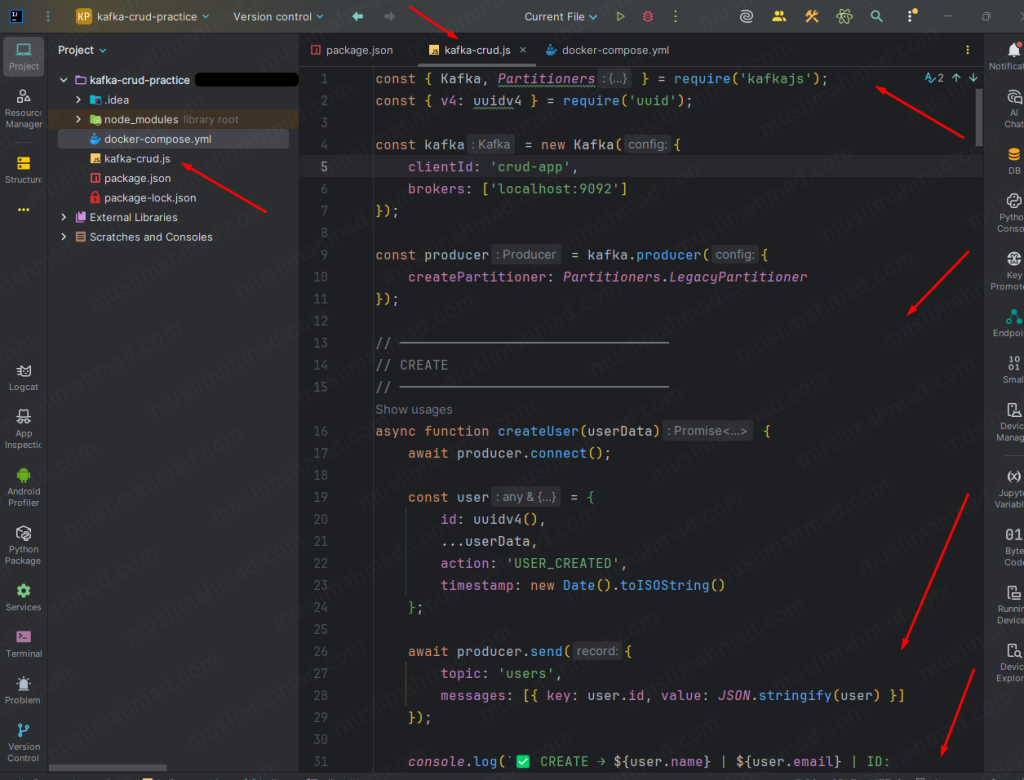The image size is (1024, 780).
Task: Open editor tabs more options menu
Action: [x=967, y=50]
